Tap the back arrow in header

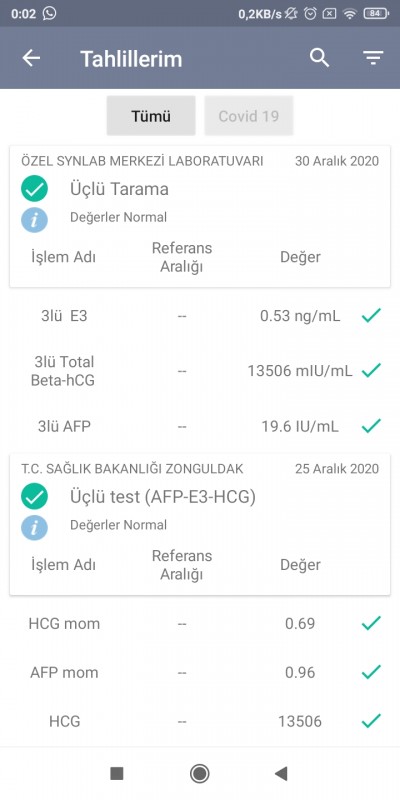click(31, 58)
